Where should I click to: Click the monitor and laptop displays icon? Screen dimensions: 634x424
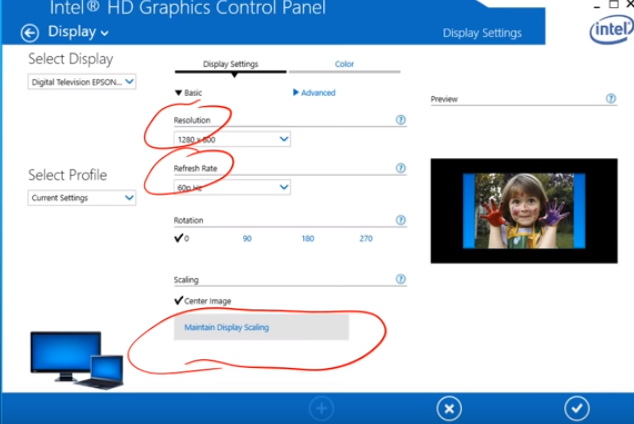77,360
